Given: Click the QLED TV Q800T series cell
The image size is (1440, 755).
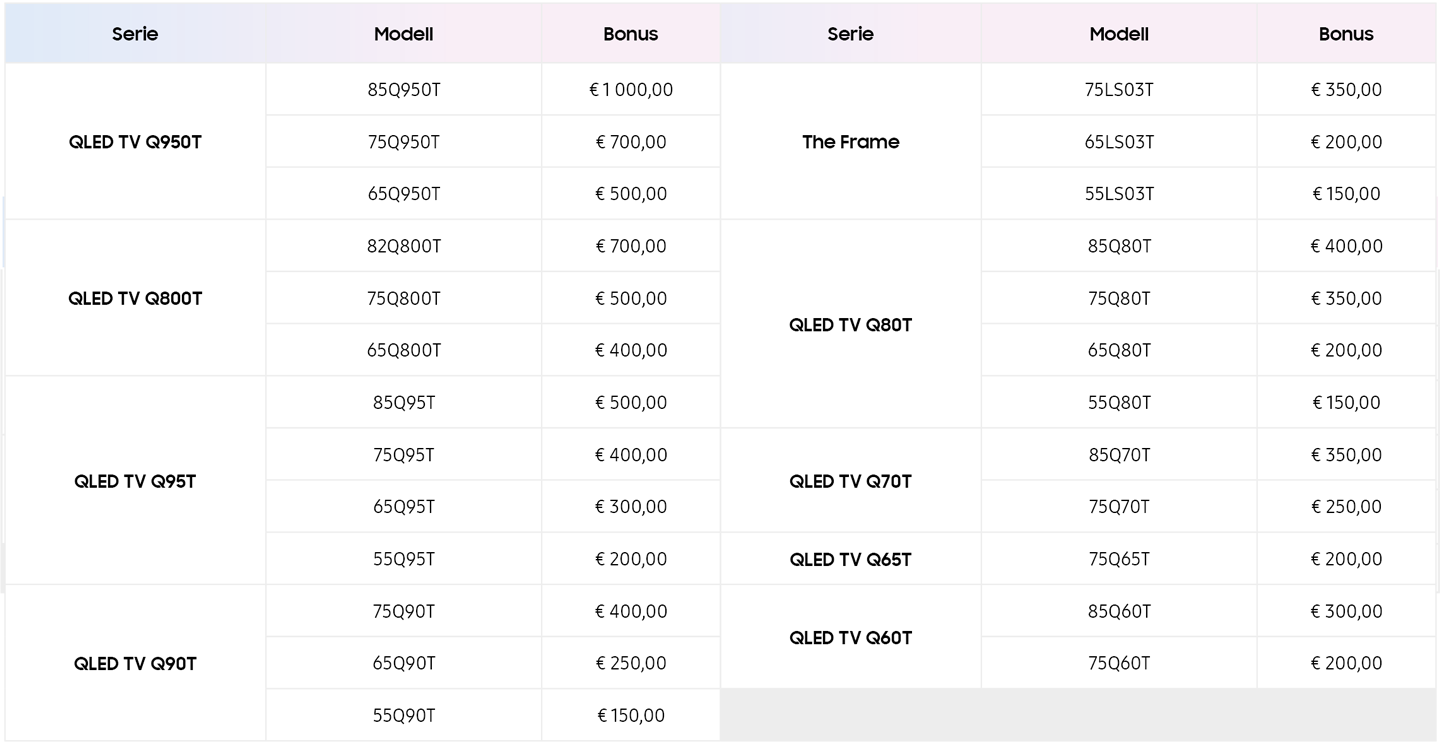Looking at the screenshot, I should point(135,298).
